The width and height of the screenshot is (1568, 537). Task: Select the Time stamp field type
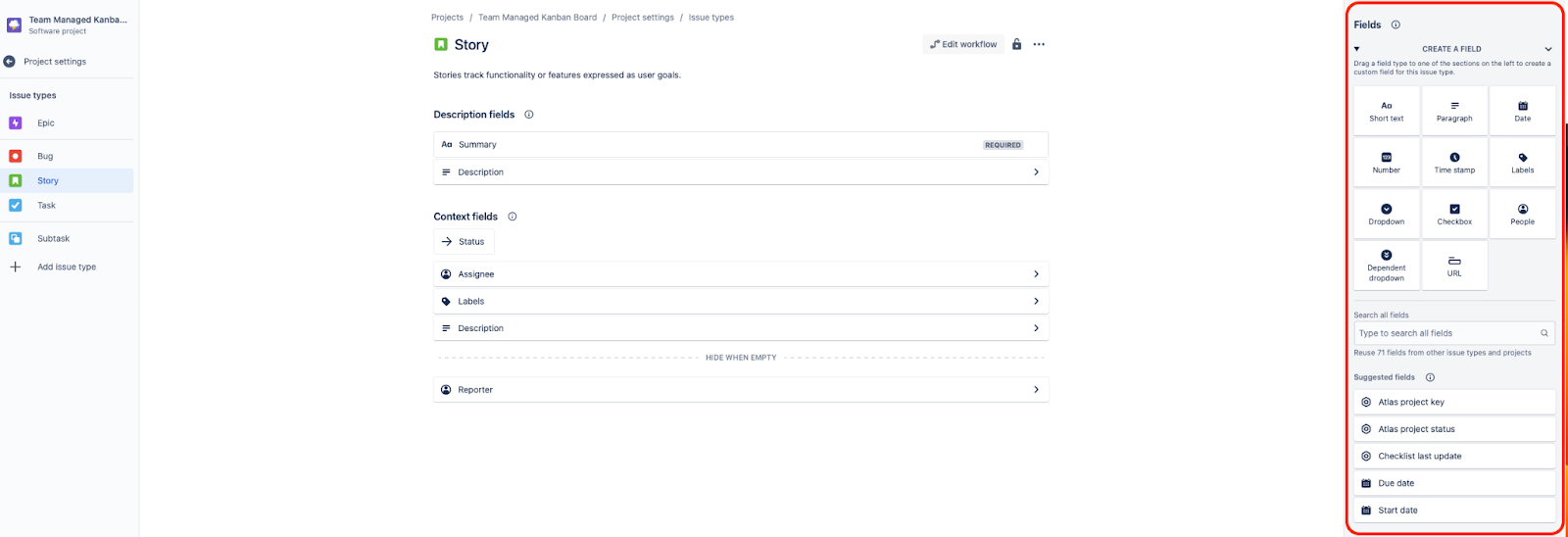[1454, 163]
